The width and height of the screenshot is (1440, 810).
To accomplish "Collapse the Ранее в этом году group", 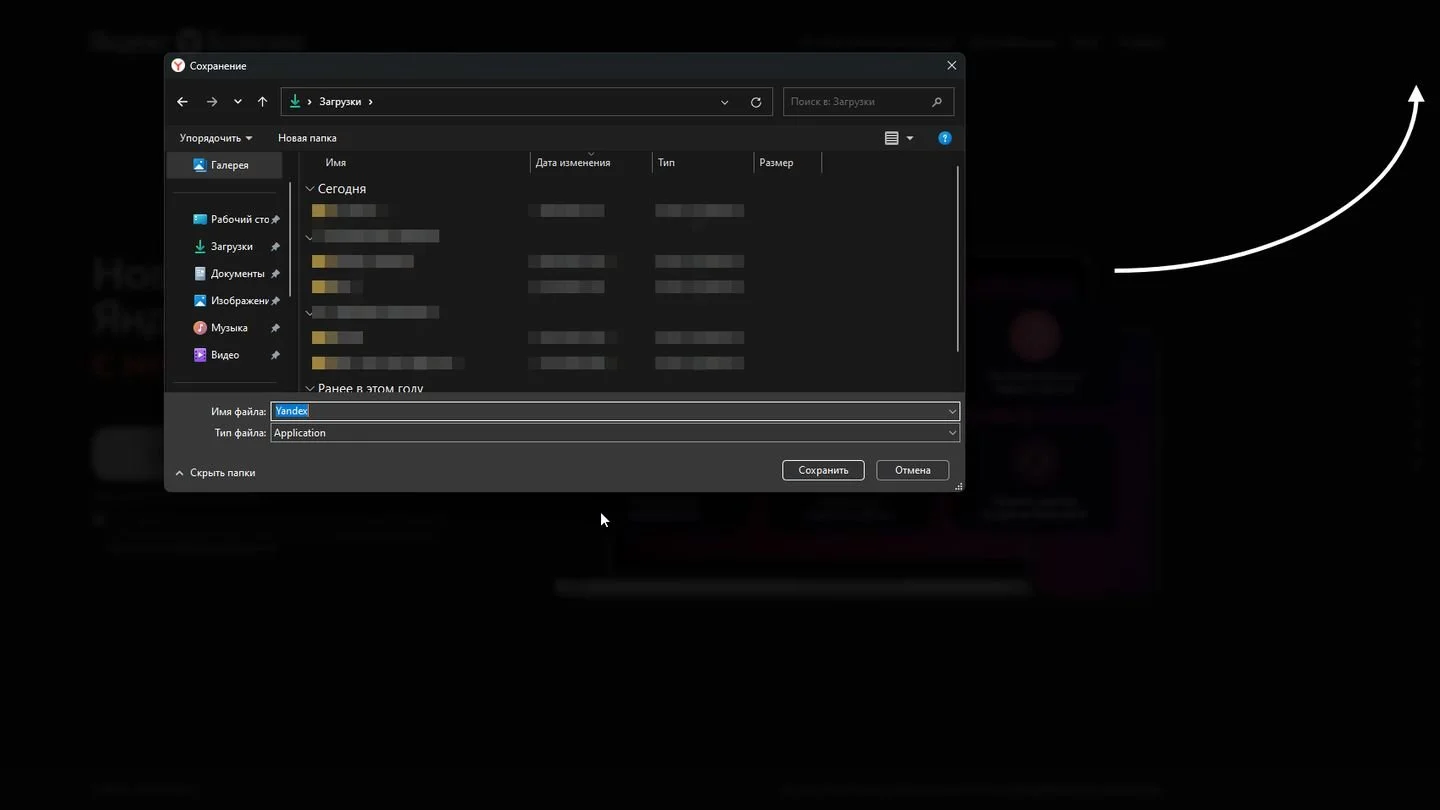I will pyautogui.click(x=310, y=388).
